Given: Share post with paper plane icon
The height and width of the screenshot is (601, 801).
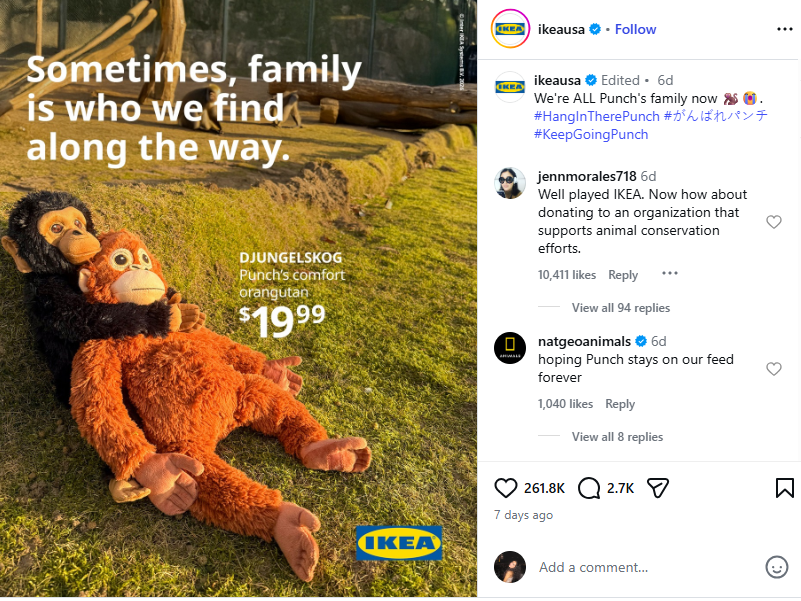Looking at the screenshot, I should [x=657, y=488].
